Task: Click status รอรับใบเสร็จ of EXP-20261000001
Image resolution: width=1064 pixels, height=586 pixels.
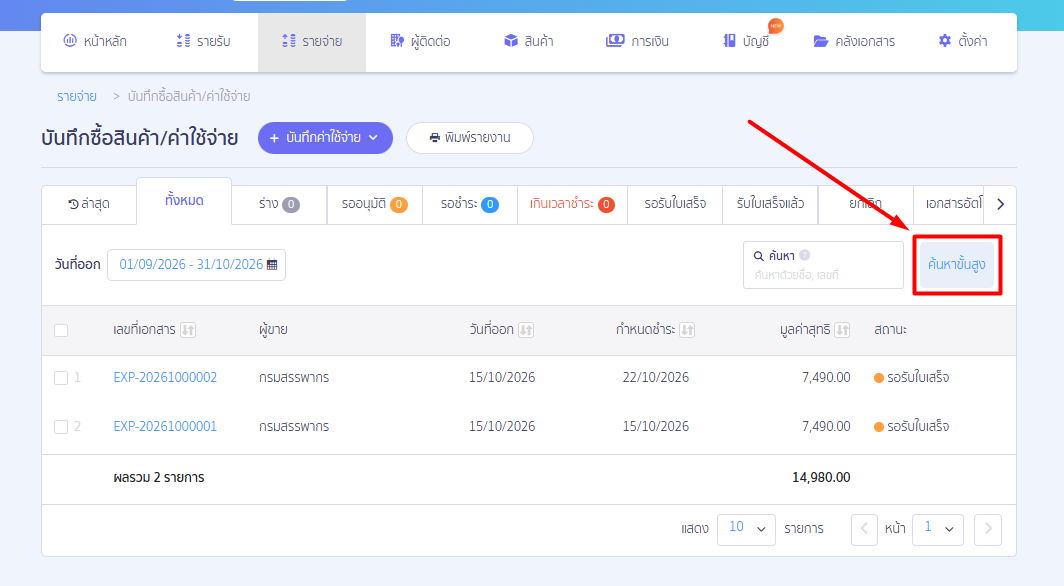Action: (x=911, y=426)
